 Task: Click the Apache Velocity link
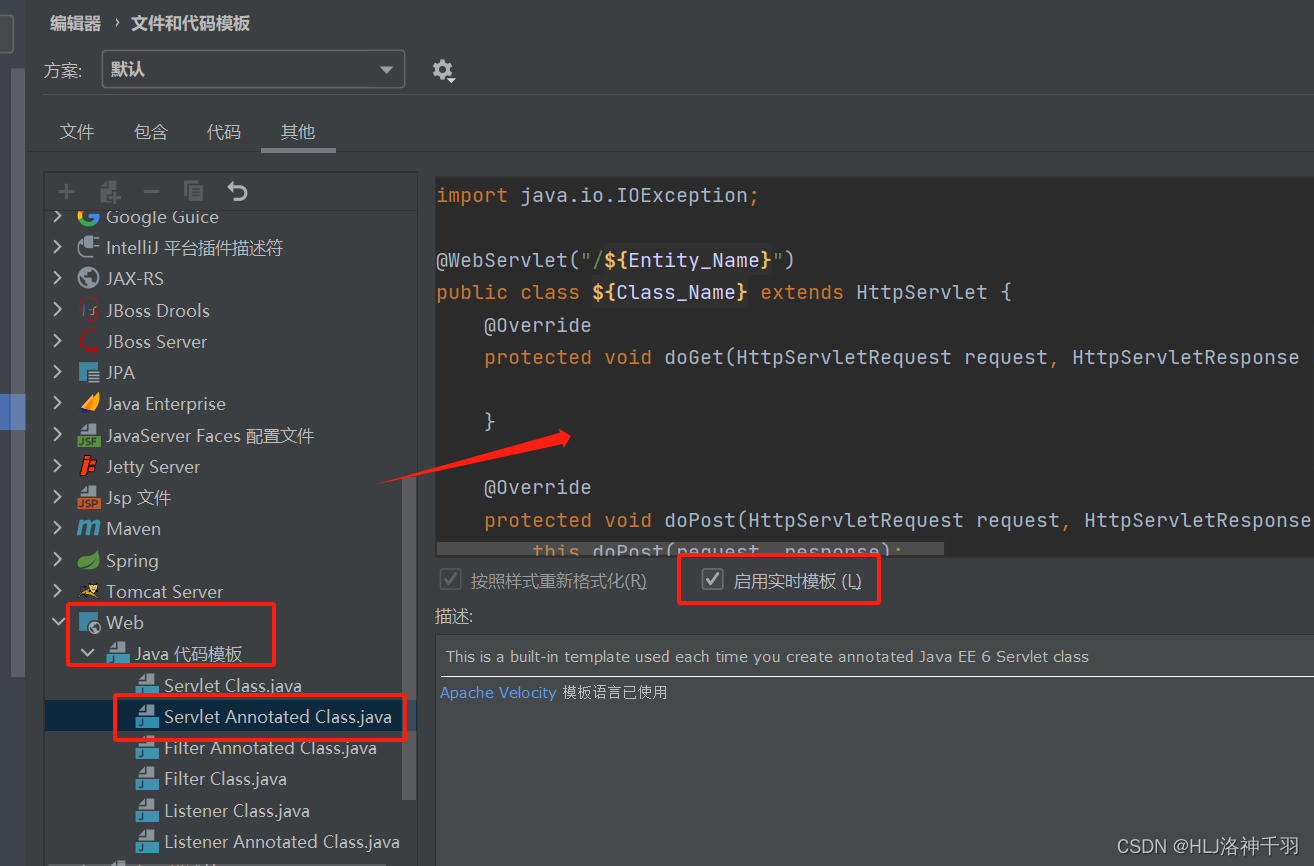tap(497, 692)
